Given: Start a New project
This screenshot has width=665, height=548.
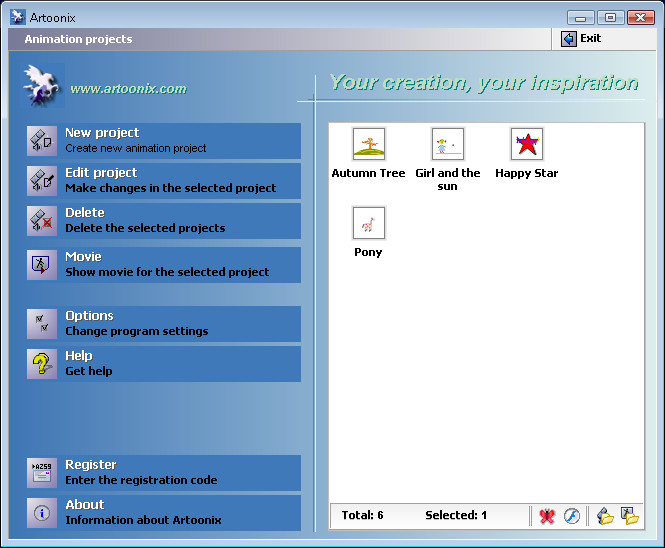Looking at the screenshot, I should [x=164, y=141].
